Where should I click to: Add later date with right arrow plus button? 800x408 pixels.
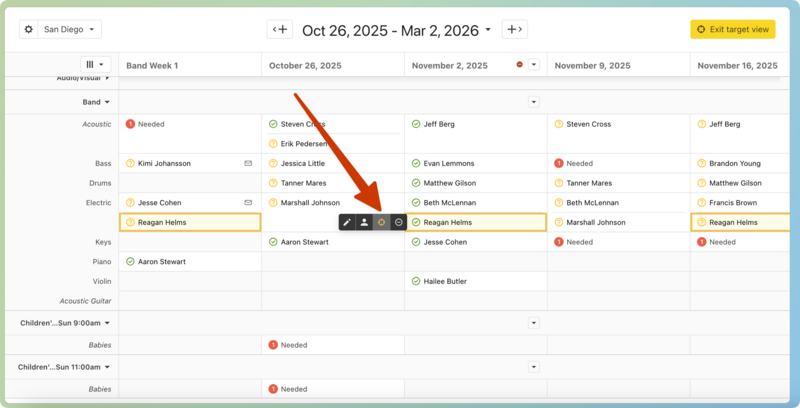pos(514,30)
